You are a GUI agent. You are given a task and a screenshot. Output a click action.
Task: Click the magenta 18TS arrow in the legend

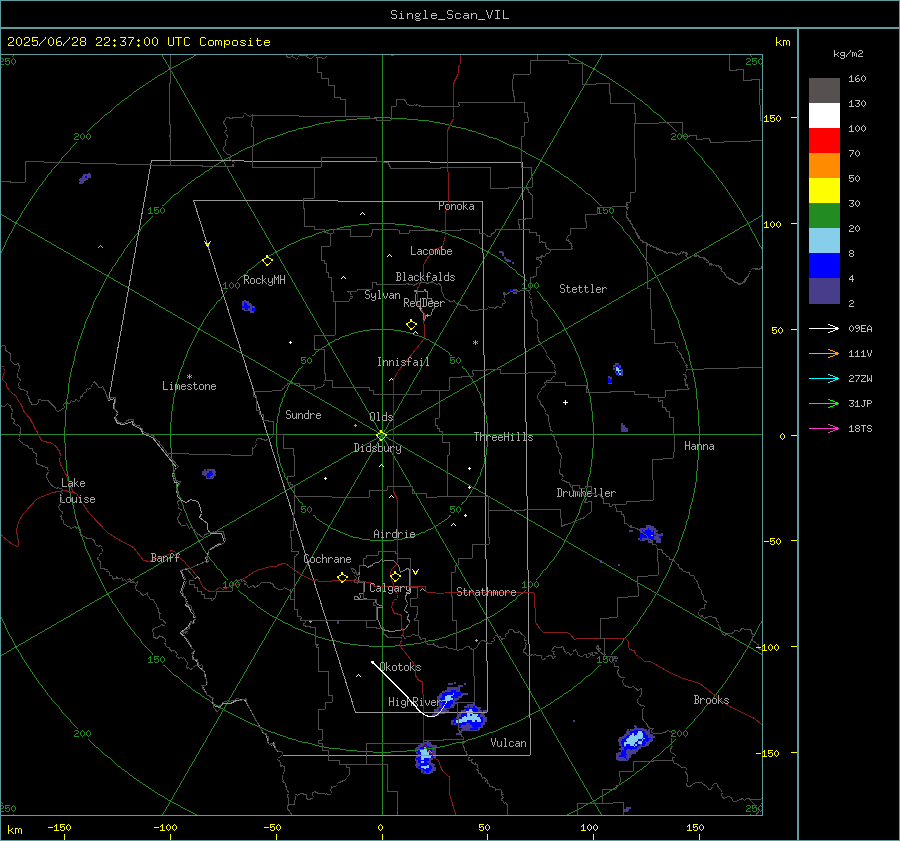click(x=824, y=428)
